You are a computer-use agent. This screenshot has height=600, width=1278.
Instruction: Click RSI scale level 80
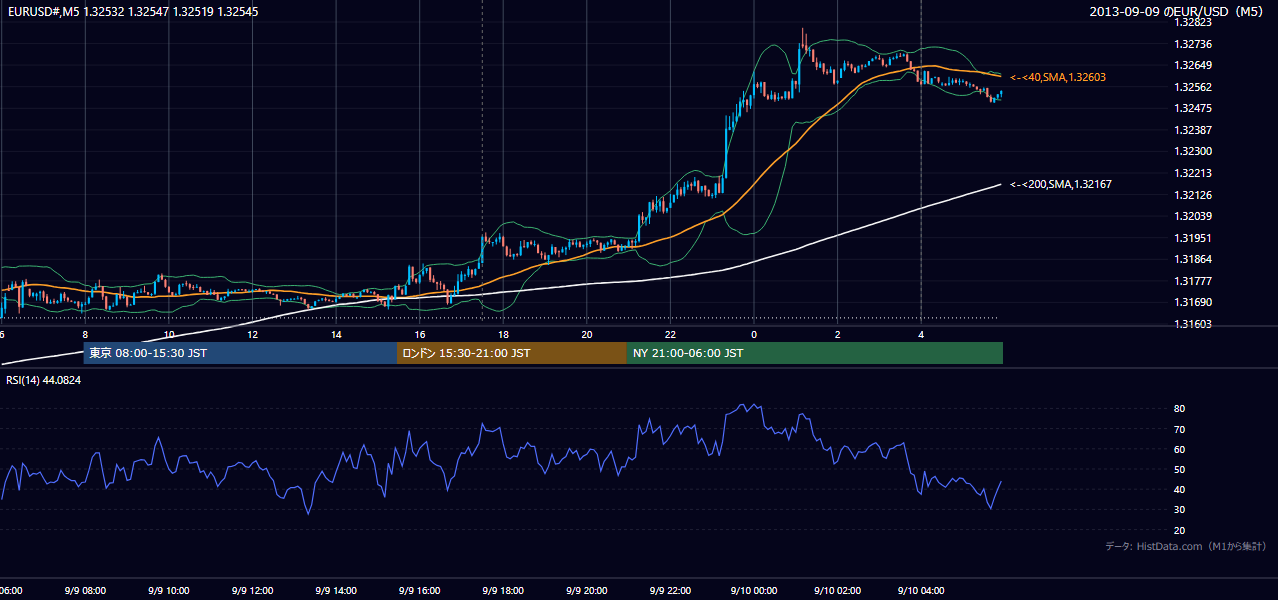tap(1179, 409)
